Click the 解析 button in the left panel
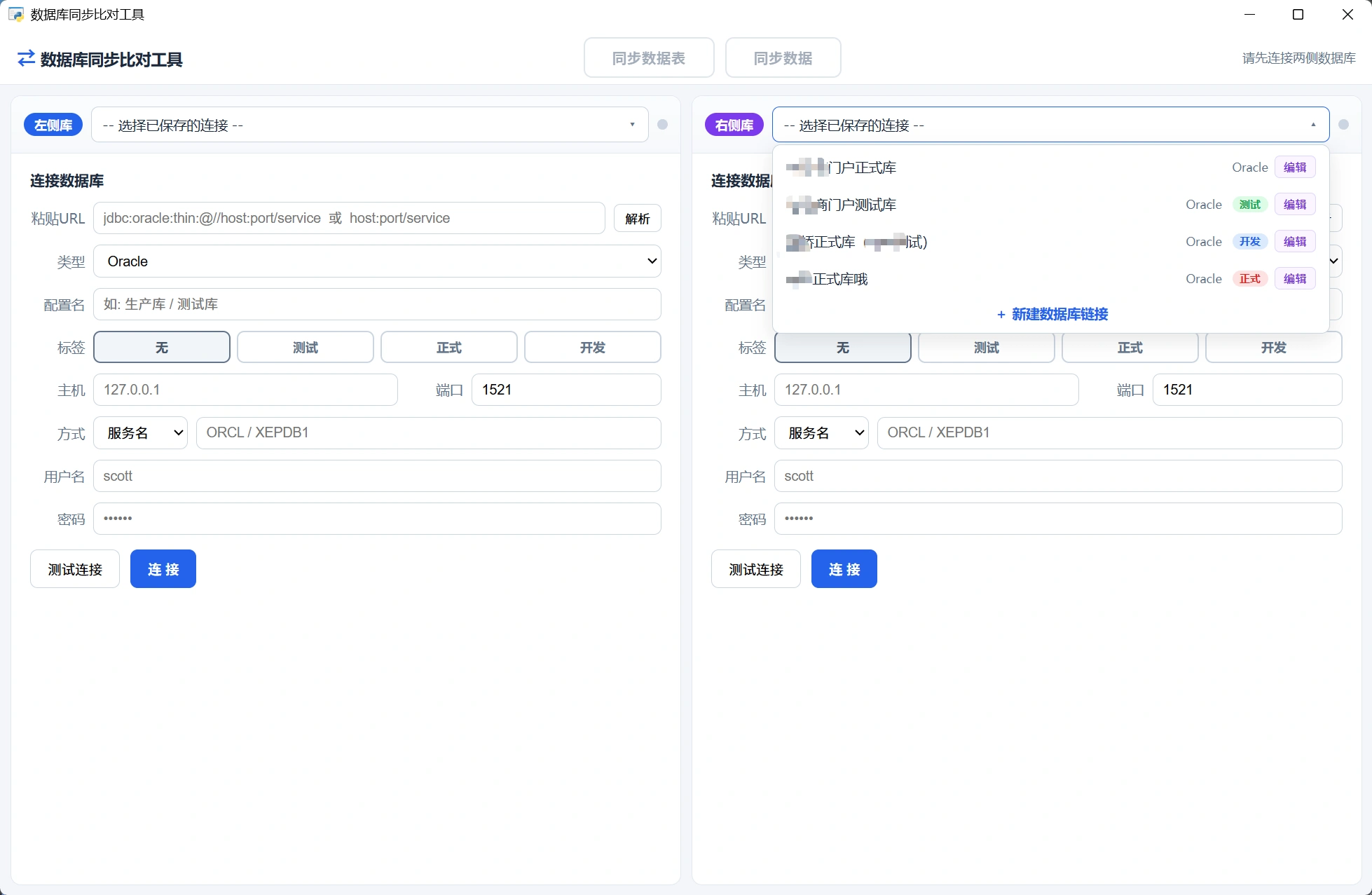The width and height of the screenshot is (1372, 895). 638,219
